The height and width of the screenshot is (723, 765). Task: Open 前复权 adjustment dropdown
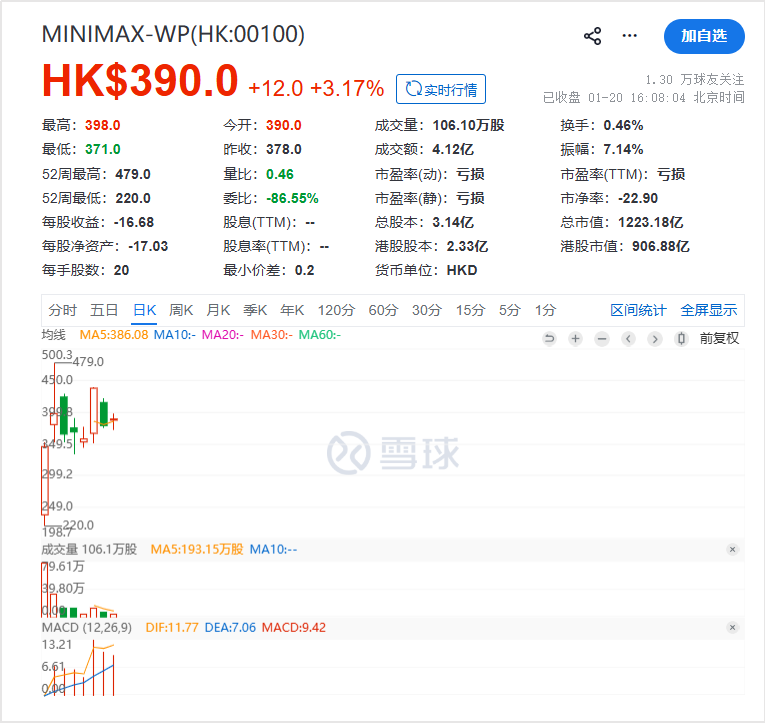(x=719, y=339)
